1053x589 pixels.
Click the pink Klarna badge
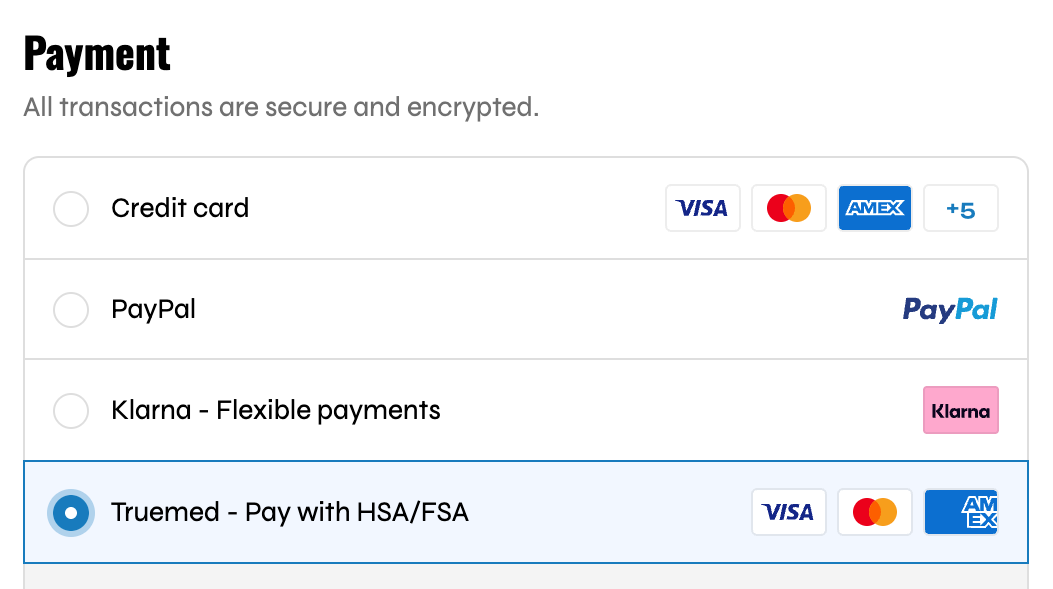960,409
